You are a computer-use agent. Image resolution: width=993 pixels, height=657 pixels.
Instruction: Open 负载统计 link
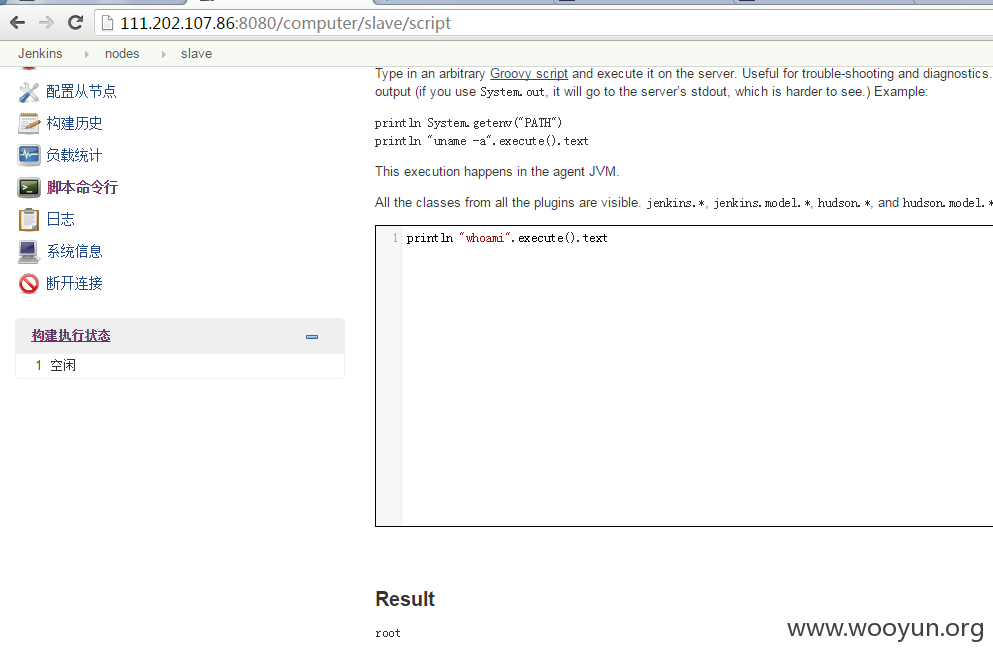[74, 155]
